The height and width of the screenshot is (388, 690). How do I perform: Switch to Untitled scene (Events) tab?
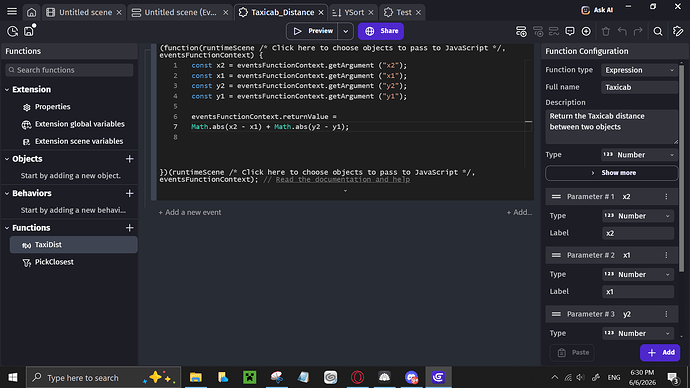180,12
